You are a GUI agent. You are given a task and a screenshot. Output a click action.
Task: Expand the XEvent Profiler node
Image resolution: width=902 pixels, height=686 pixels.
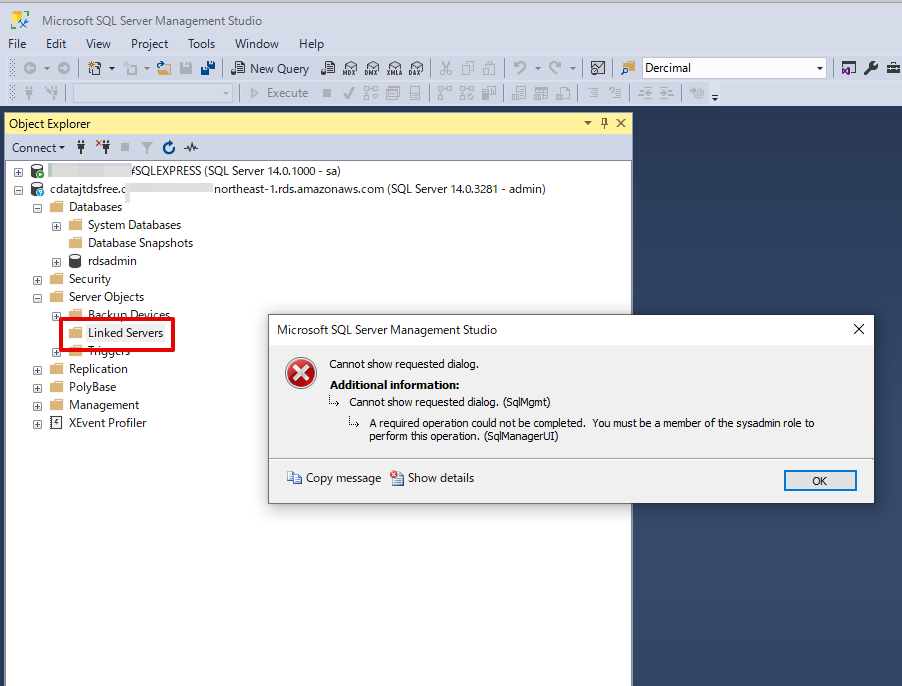click(37, 424)
